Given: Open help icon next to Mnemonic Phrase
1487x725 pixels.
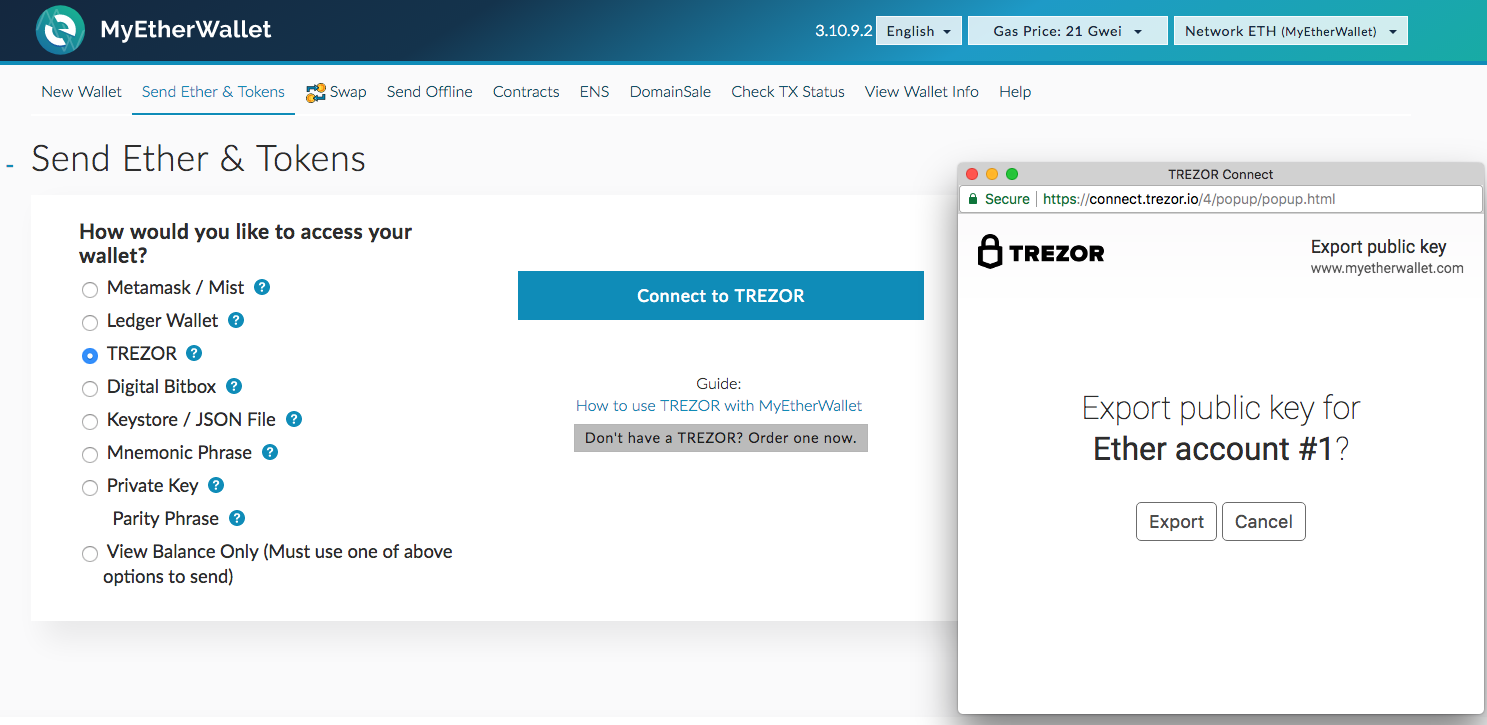Looking at the screenshot, I should point(270,452).
